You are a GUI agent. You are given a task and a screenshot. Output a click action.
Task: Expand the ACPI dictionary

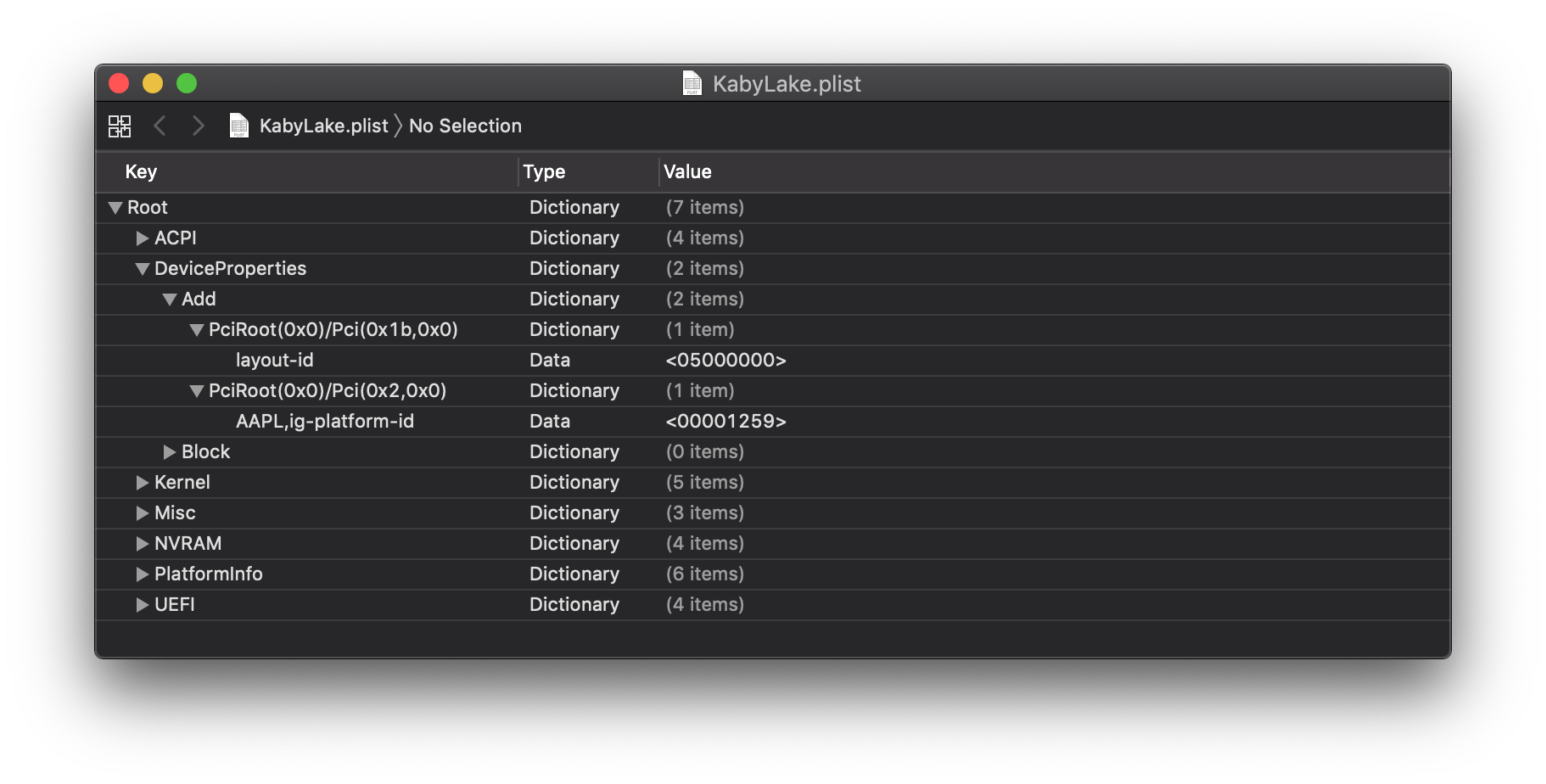(x=141, y=238)
